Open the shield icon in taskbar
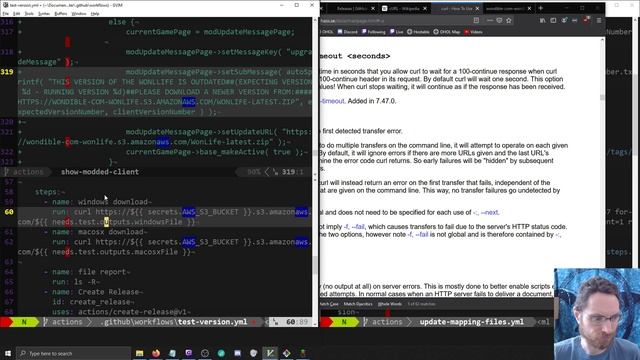Viewport: 640px width, 360px height. (254, 353)
